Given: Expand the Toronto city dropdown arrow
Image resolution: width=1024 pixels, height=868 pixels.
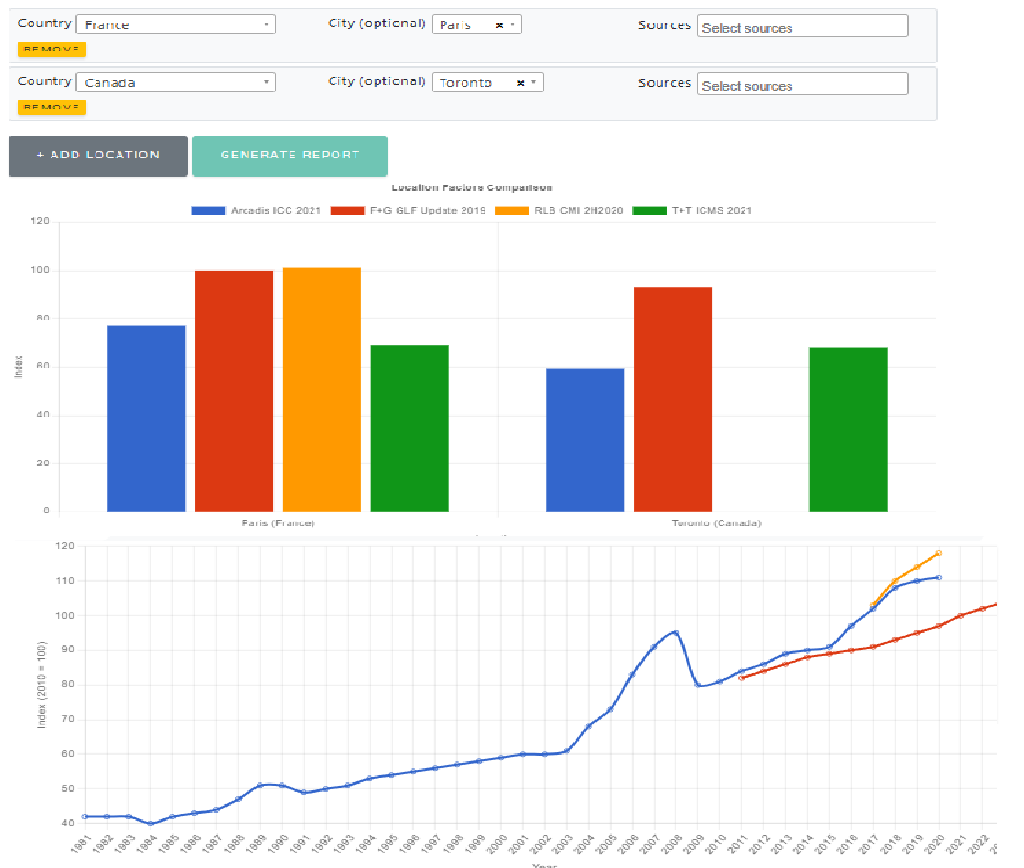Looking at the screenshot, I should pos(534,83).
